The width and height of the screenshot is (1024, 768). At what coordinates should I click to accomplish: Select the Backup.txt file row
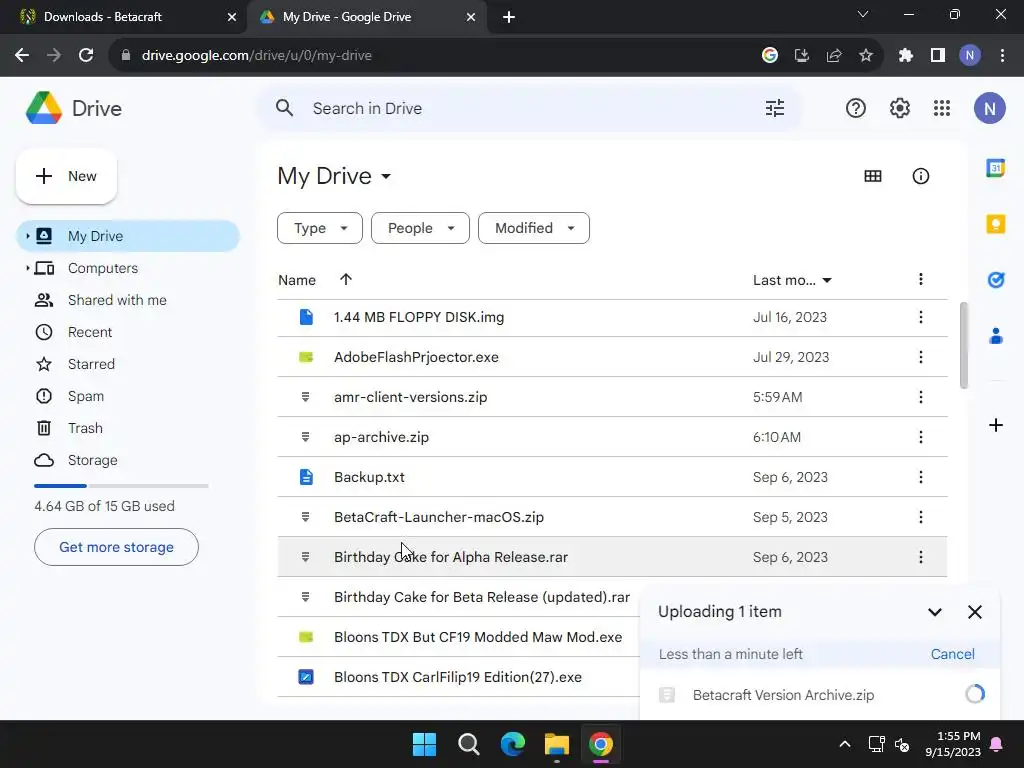pyautogui.click(x=613, y=477)
